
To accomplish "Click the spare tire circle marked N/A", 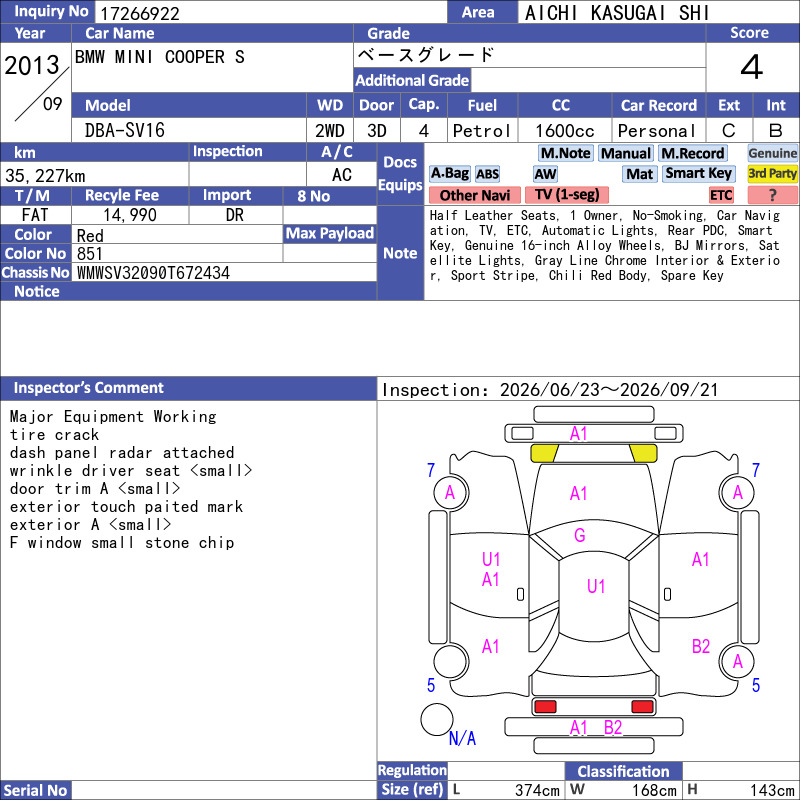I will 437,719.
